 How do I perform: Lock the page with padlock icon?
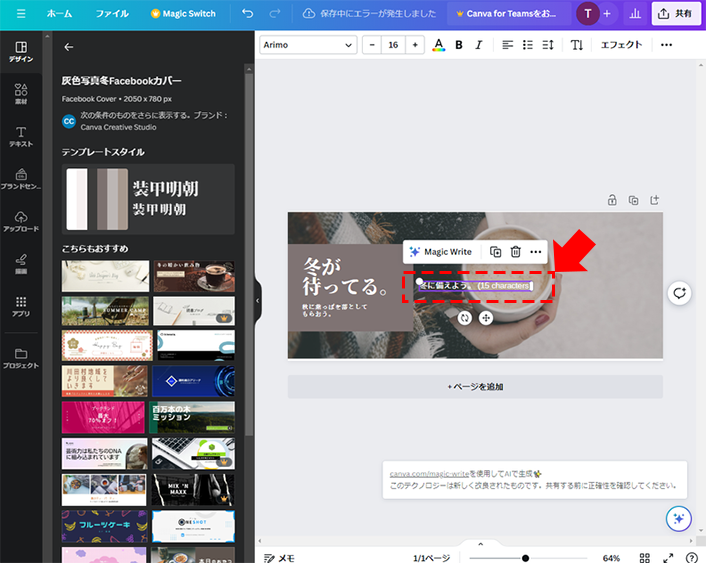[612, 200]
